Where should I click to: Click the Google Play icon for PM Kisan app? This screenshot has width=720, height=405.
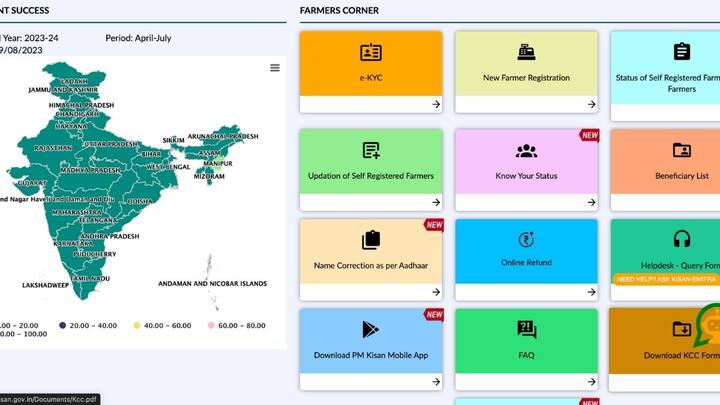[x=371, y=329]
